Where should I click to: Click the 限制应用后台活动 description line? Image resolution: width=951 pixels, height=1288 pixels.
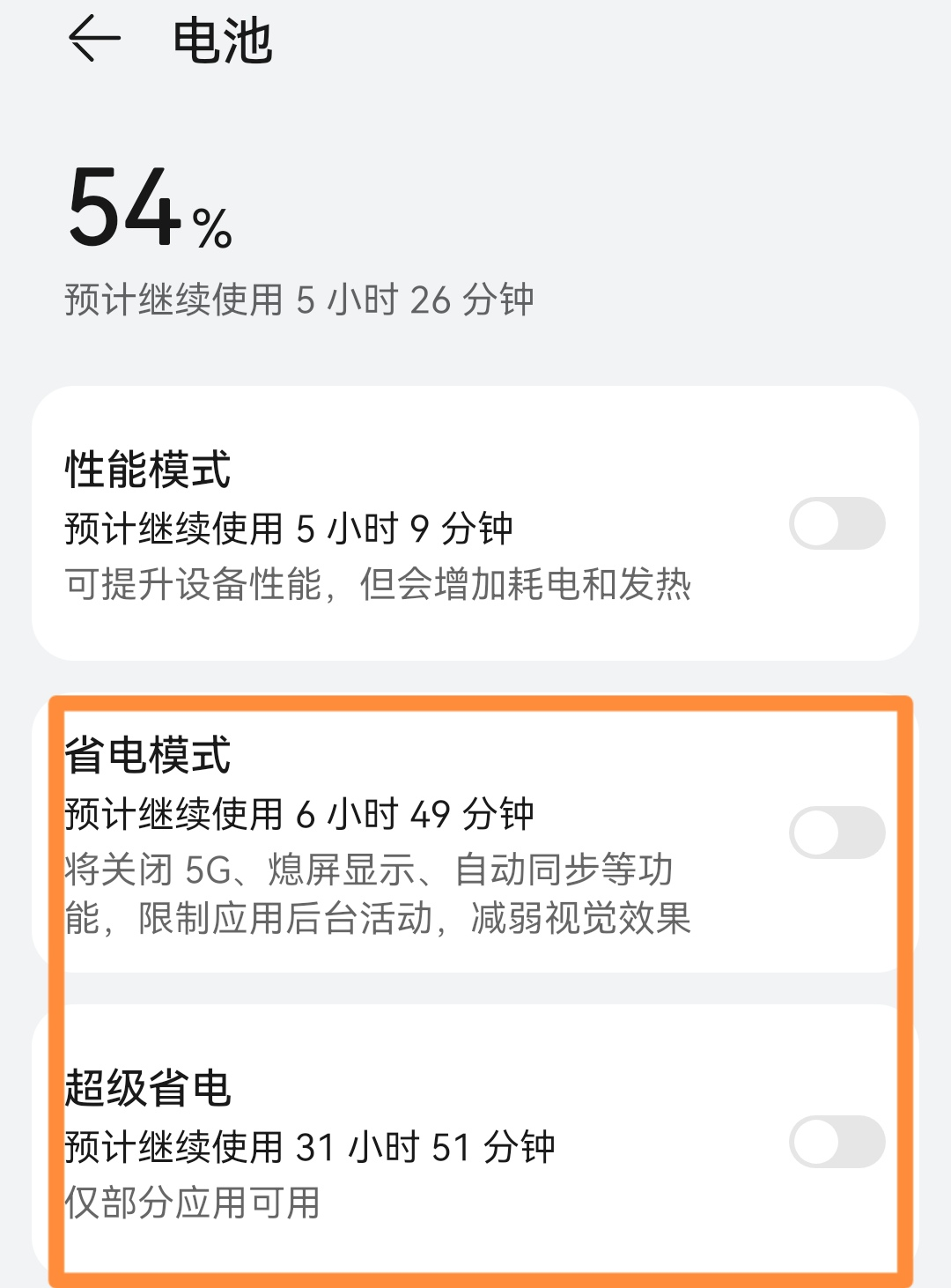coord(378,918)
